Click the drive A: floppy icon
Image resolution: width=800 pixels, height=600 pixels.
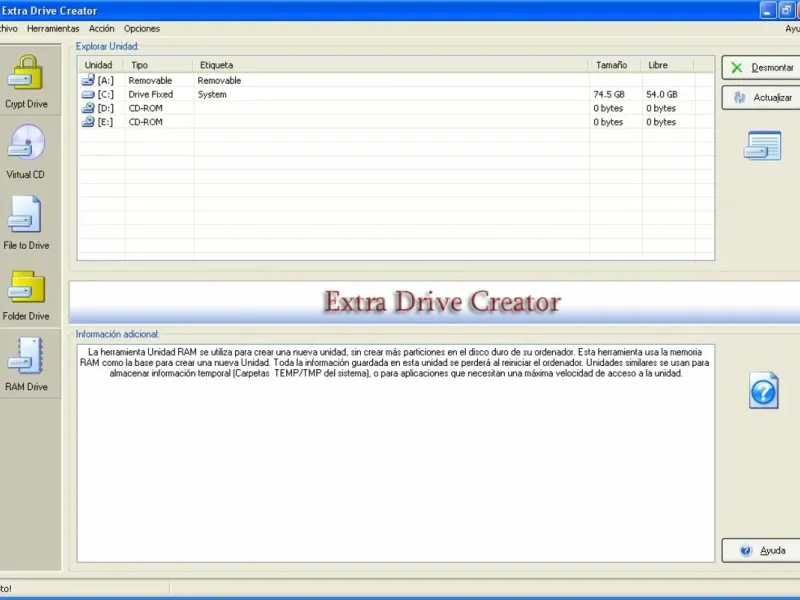pos(88,80)
